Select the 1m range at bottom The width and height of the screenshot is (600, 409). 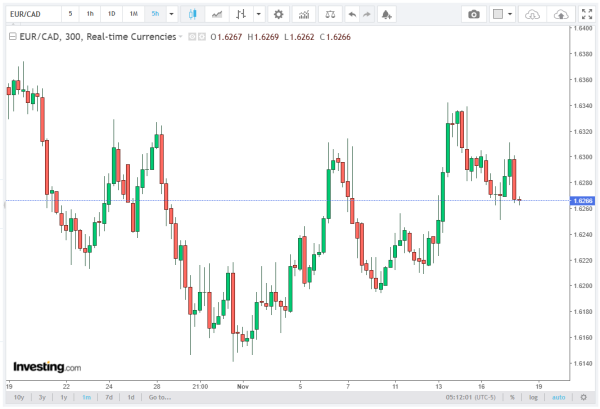(x=88, y=397)
